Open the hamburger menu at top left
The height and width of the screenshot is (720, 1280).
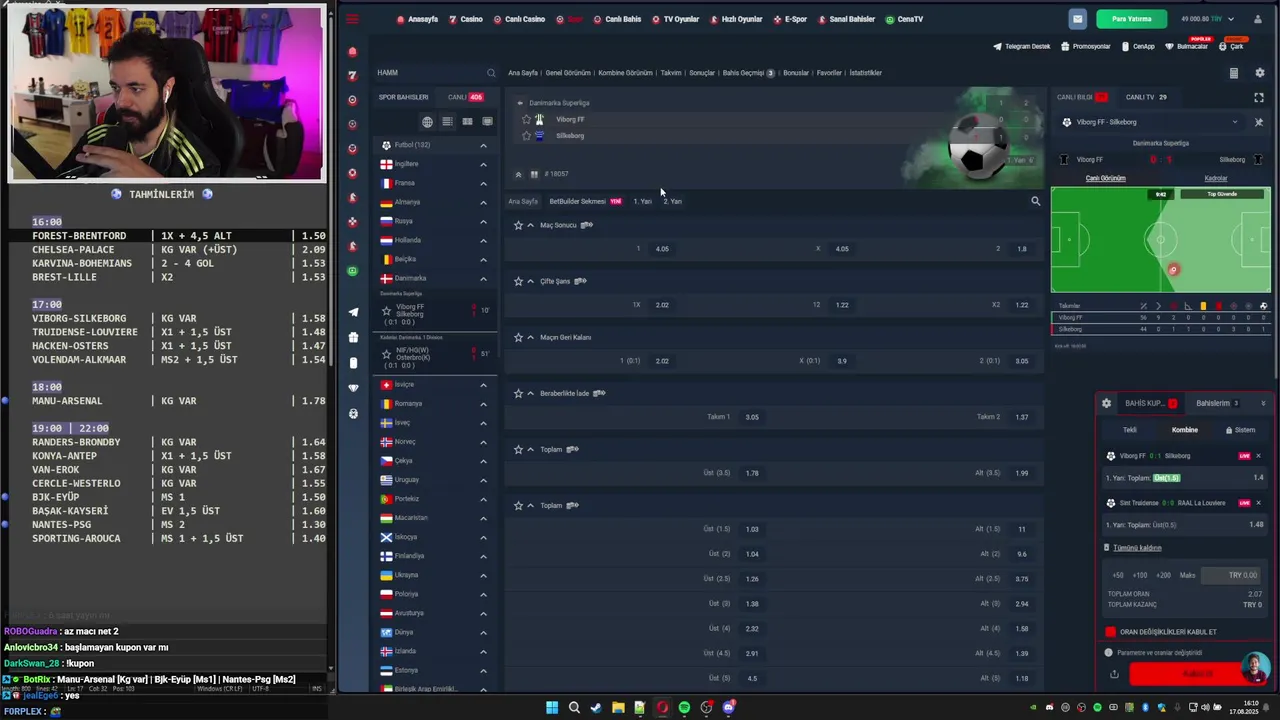[x=352, y=19]
